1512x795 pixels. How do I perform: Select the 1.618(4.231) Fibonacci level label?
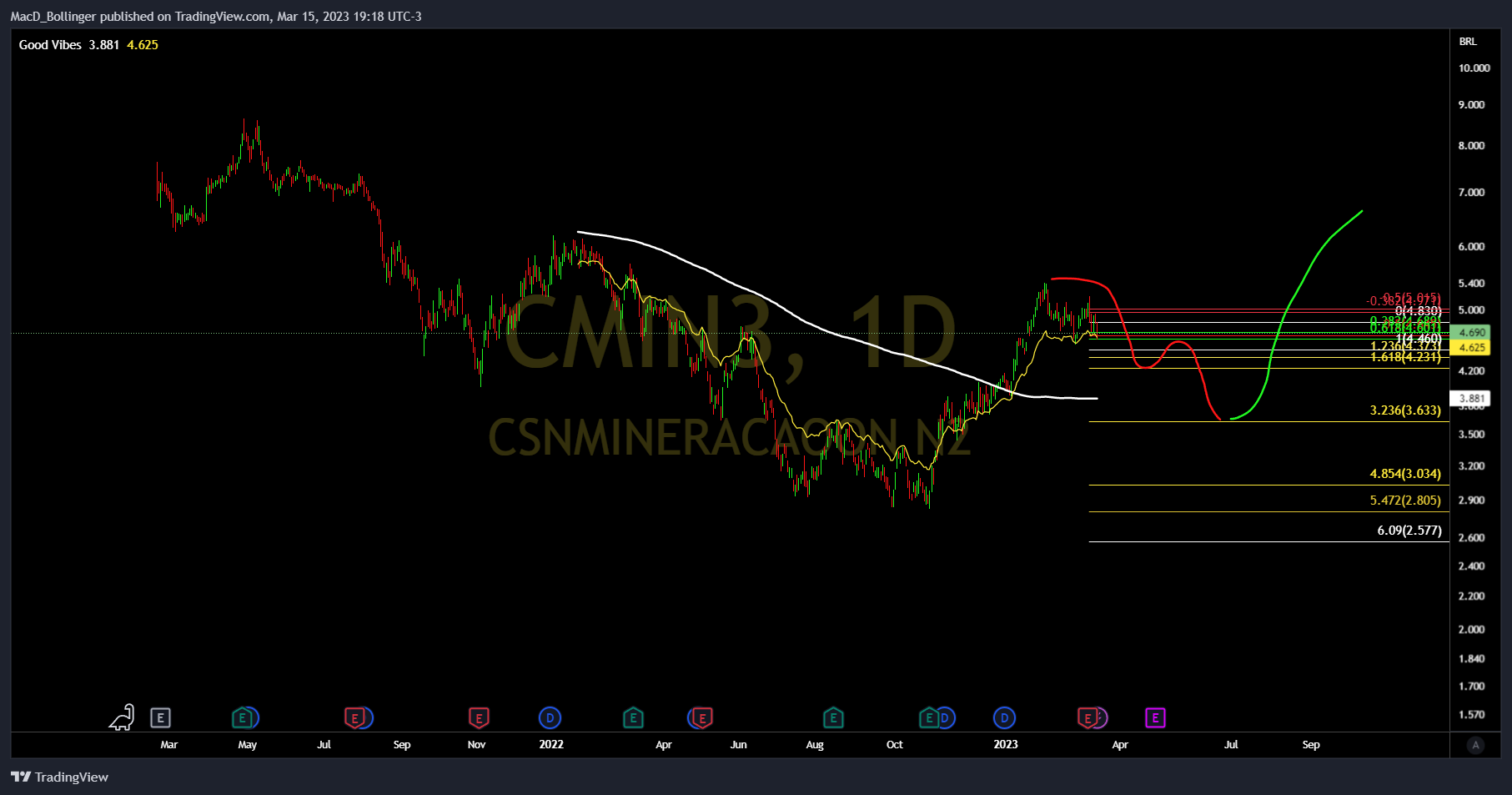click(1405, 357)
